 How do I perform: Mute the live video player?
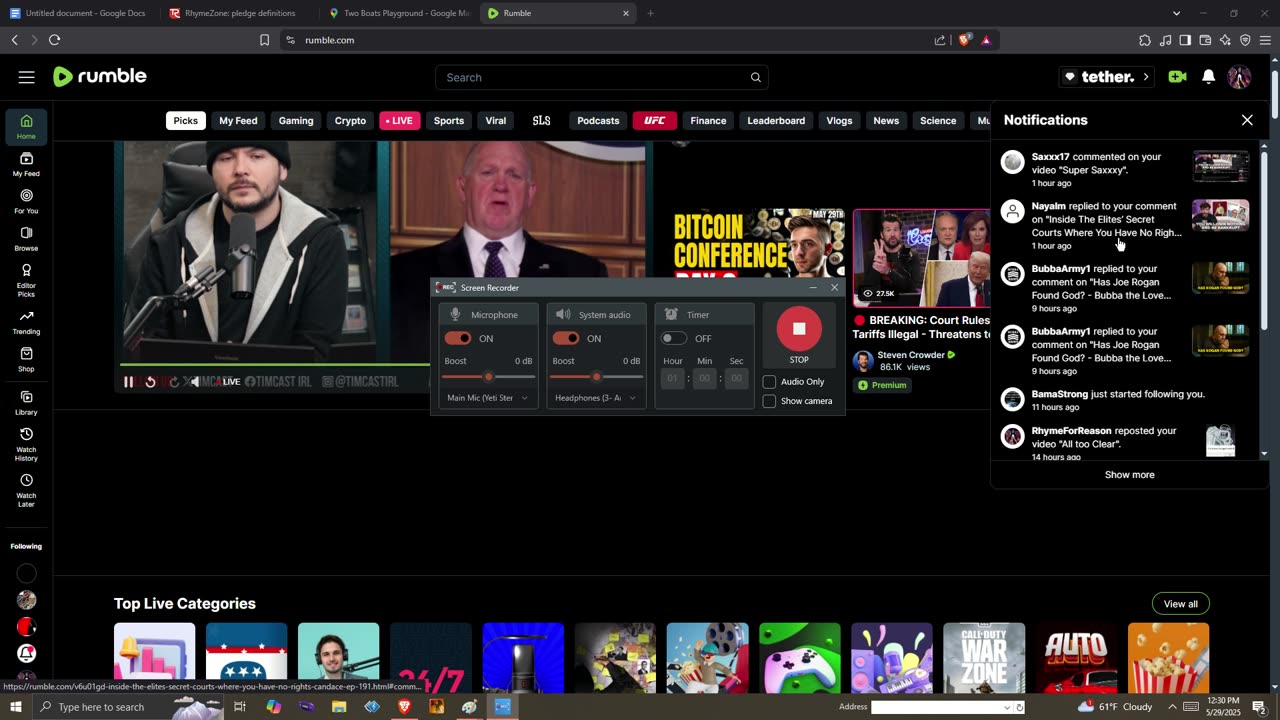(195, 381)
